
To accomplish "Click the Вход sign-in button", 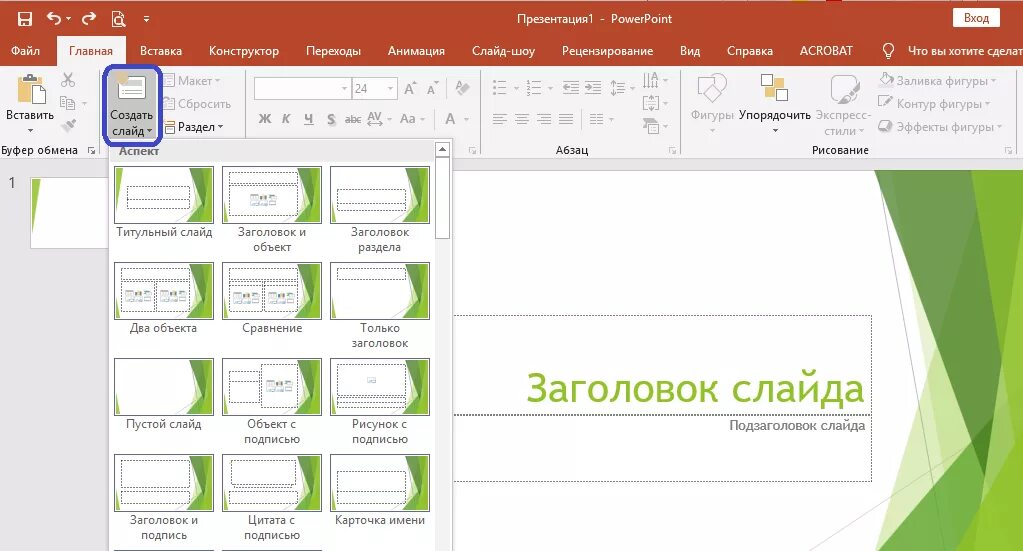I will (x=976, y=18).
